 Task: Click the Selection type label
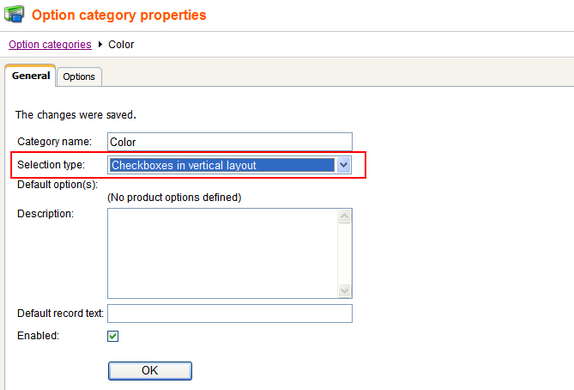point(51,165)
